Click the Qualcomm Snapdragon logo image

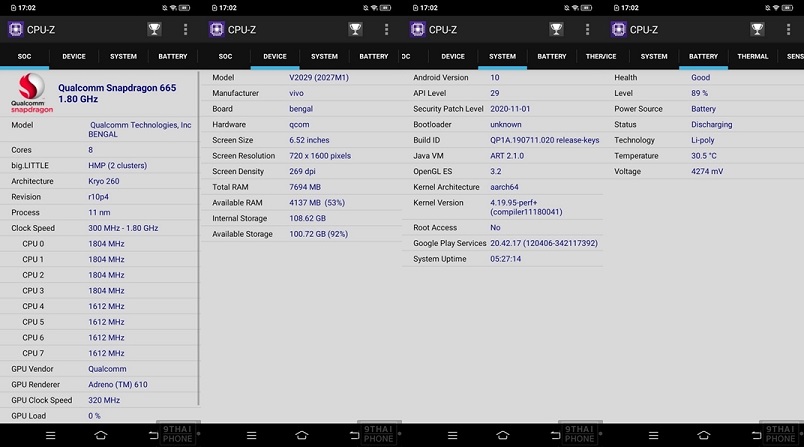pyautogui.click(x=32, y=93)
